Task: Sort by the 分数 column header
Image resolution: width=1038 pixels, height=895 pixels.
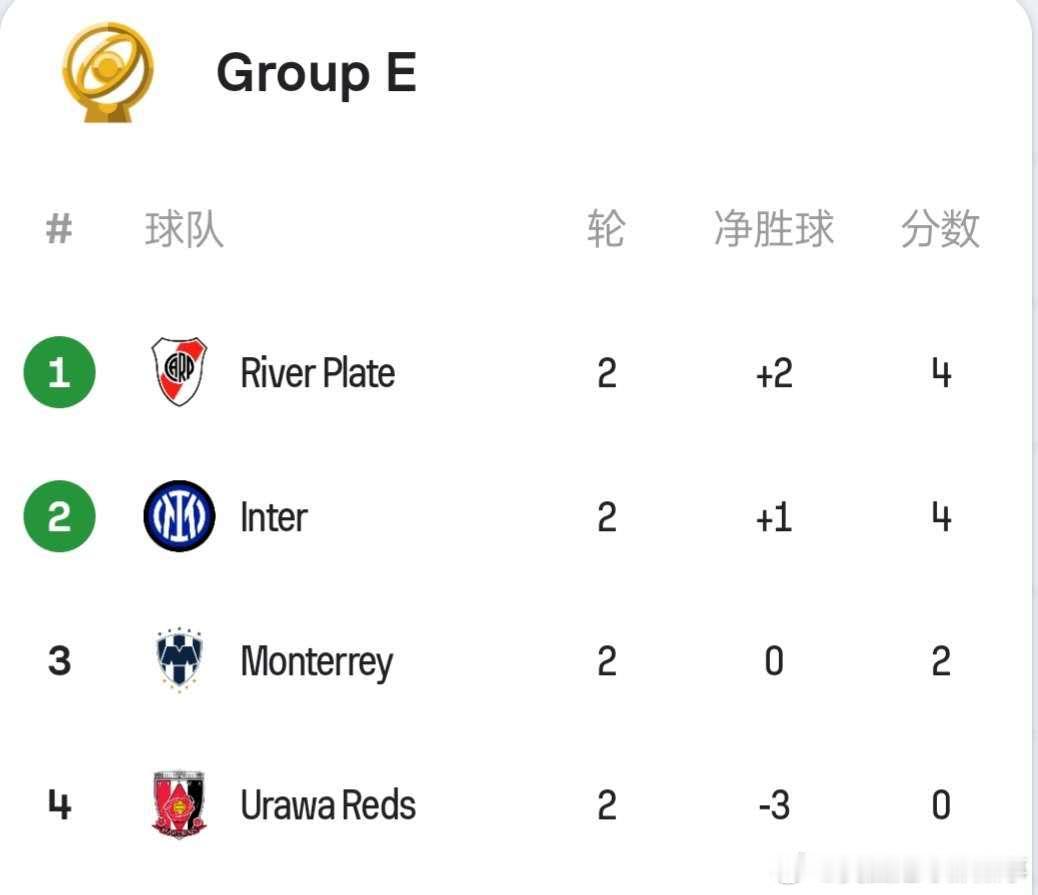Action: tap(940, 229)
